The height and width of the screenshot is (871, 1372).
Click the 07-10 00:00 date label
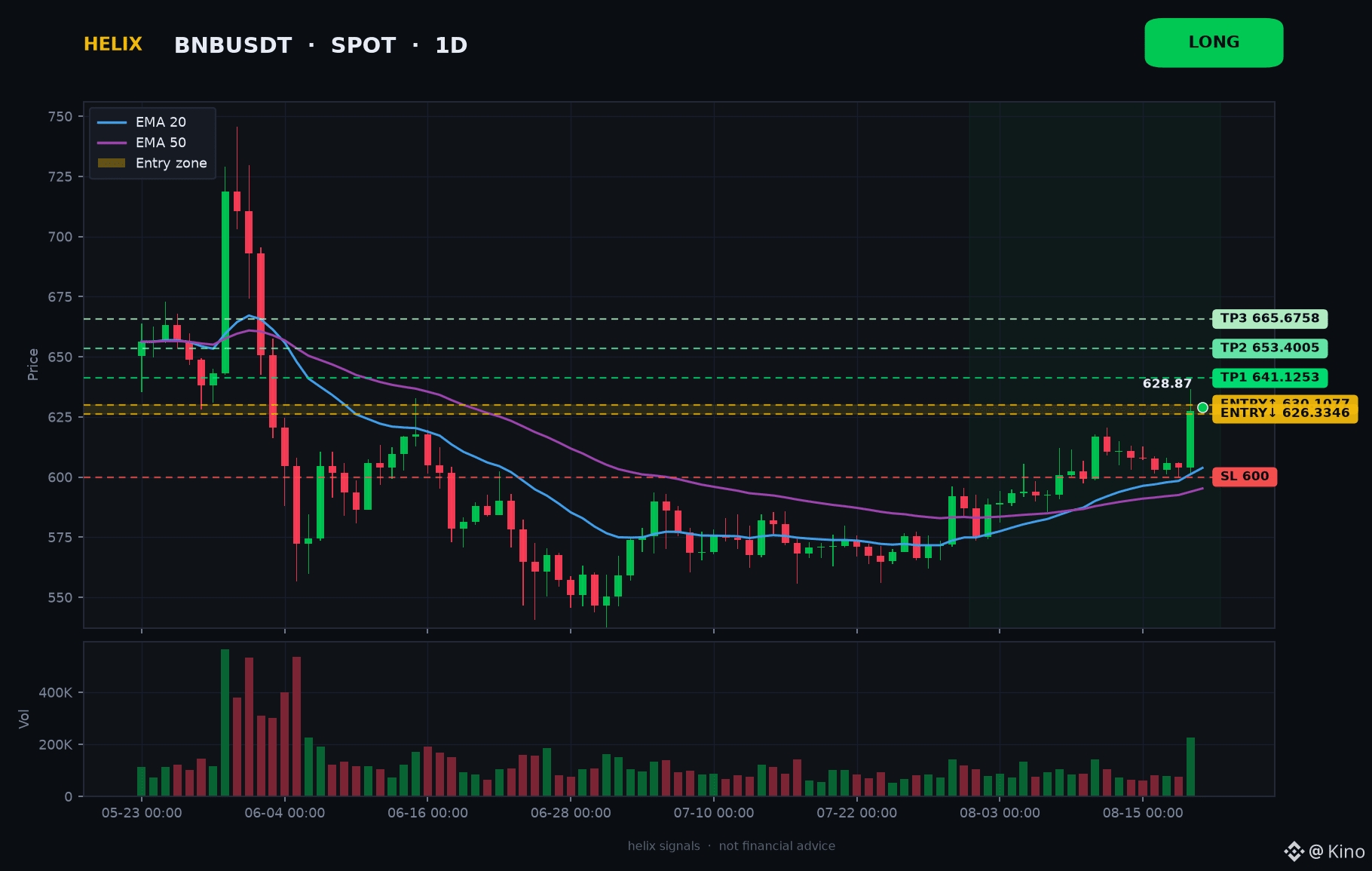pos(714,813)
